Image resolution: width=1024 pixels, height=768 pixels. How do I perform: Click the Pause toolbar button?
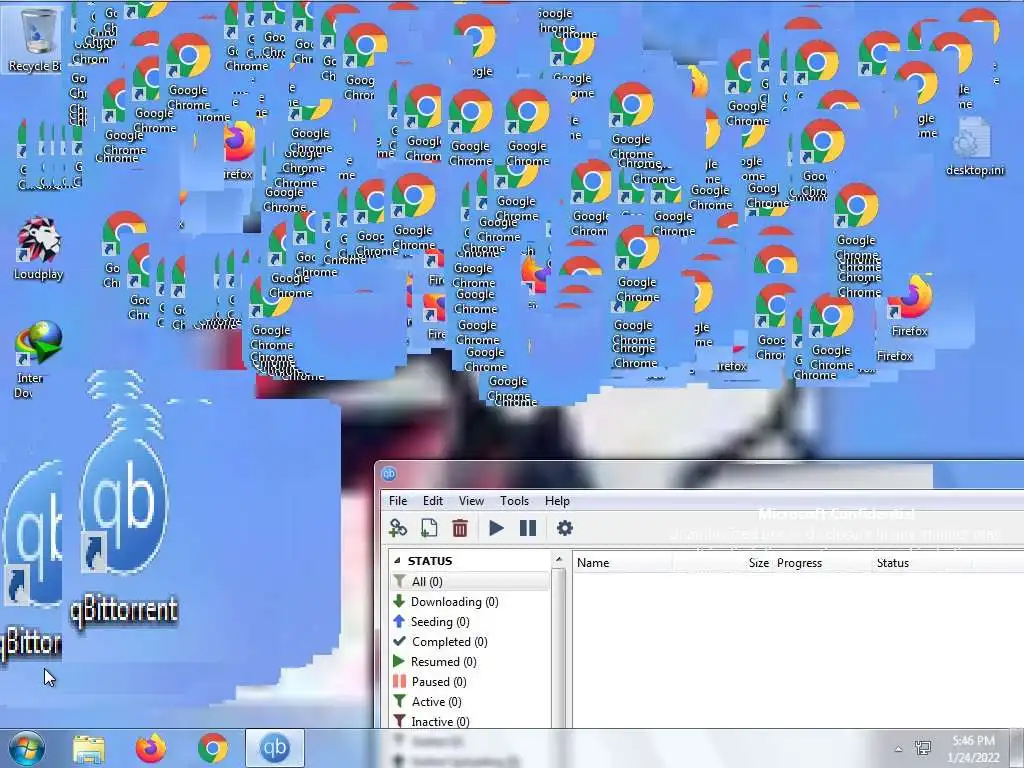528,528
